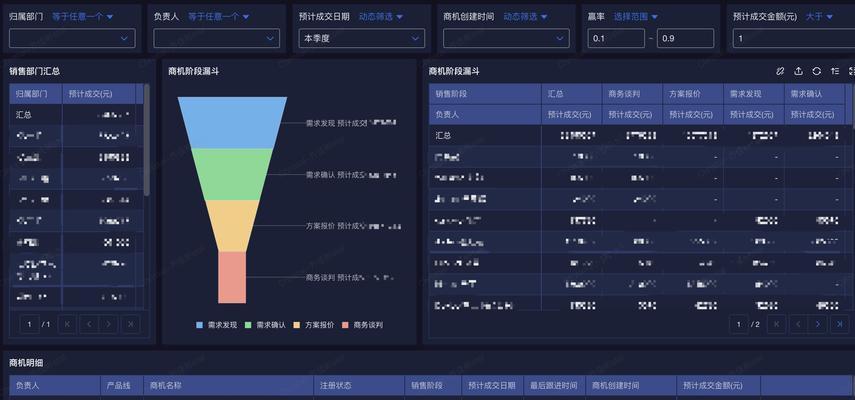The height and width of the screenshot is (400, 855).
Task: Click 负责人 header in 商机阶段漏斗 table
Action: pyautogui.click(x=485, y=115)
